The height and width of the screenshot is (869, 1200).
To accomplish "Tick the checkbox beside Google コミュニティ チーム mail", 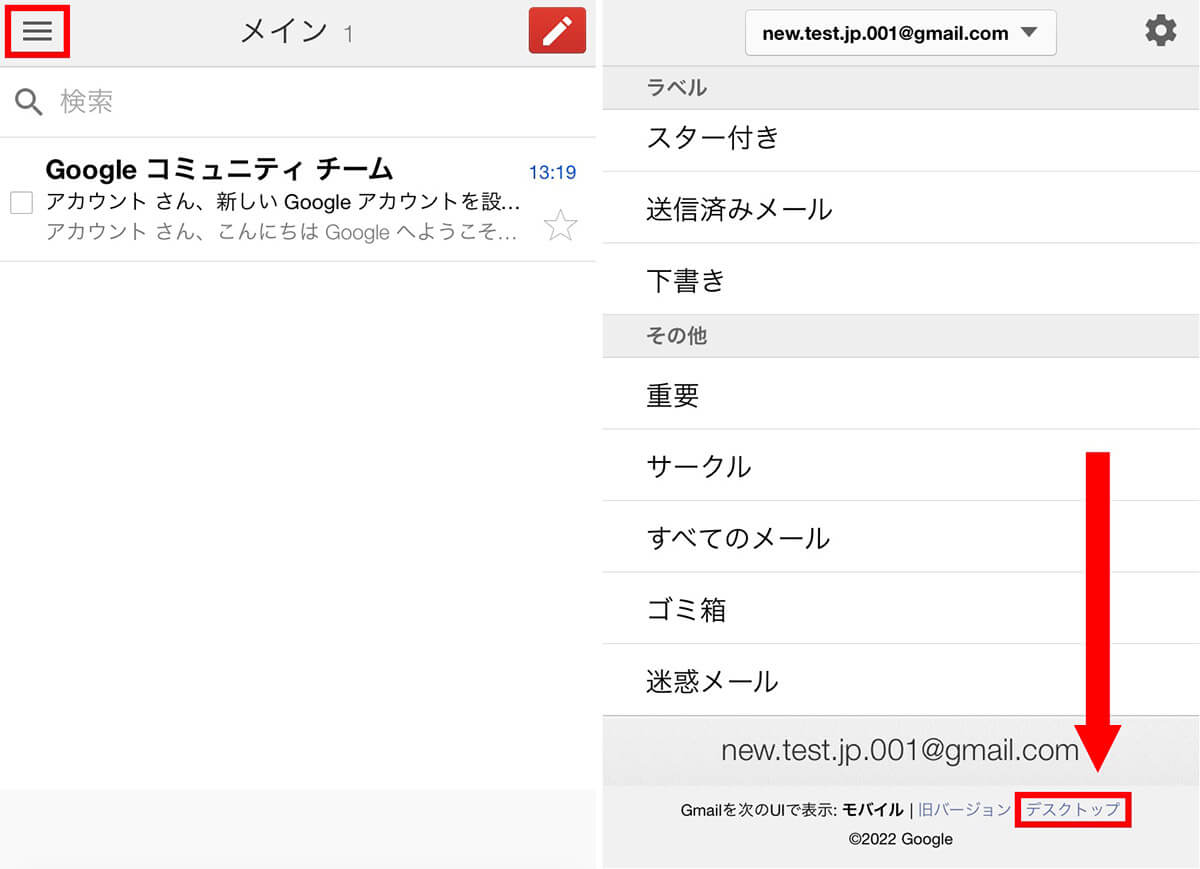I will [21, 202].
